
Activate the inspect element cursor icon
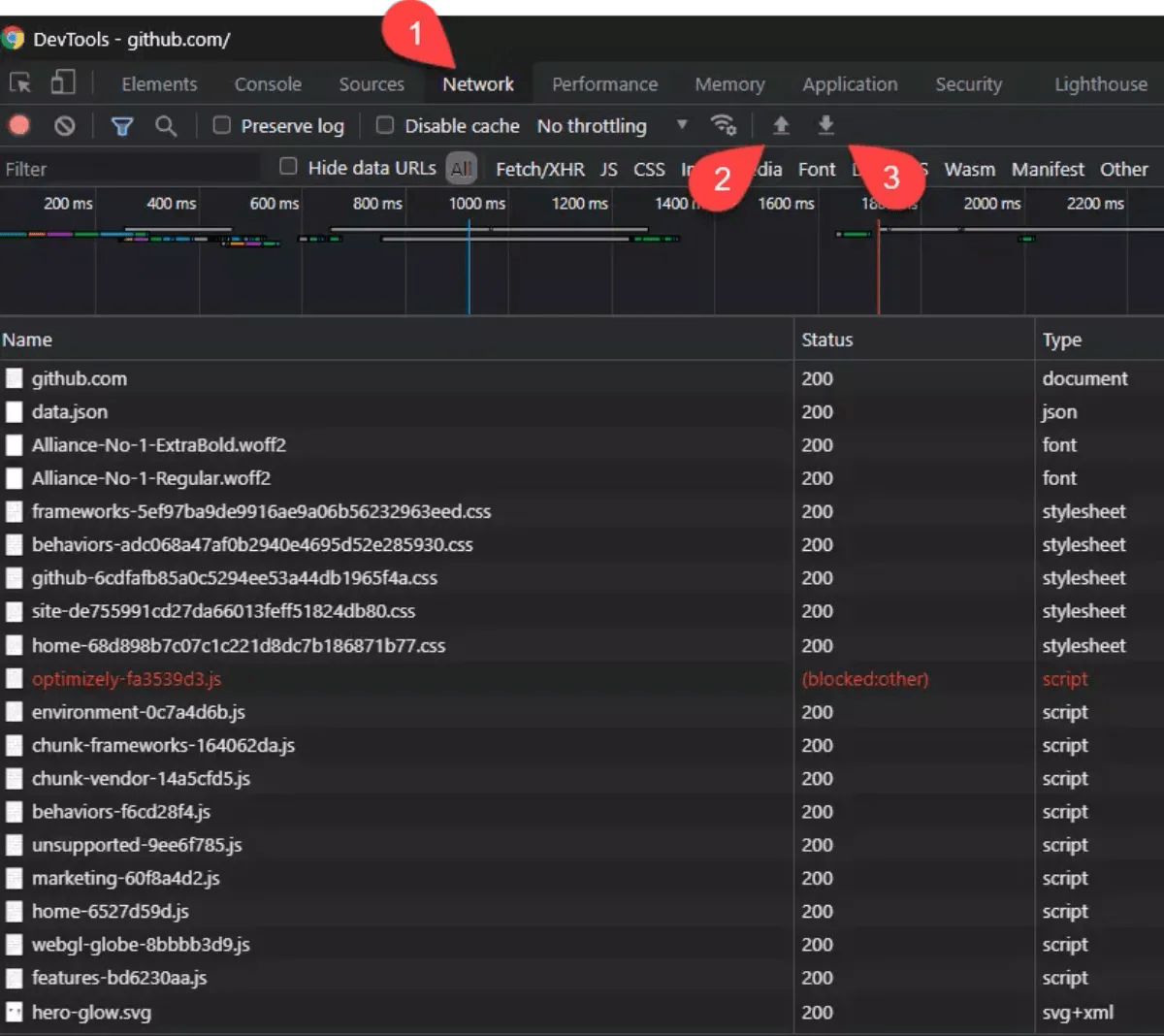pos(19,82)
